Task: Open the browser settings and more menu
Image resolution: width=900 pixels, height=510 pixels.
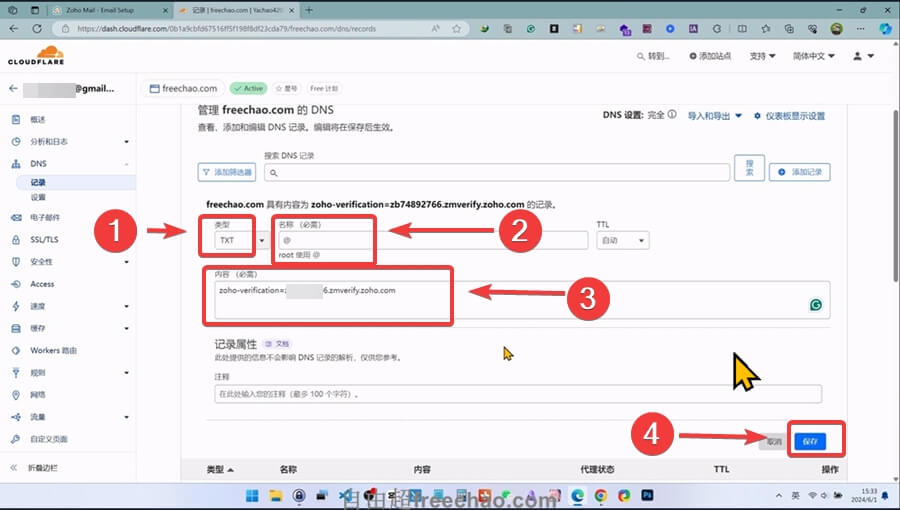Action: tap(860, 29)
